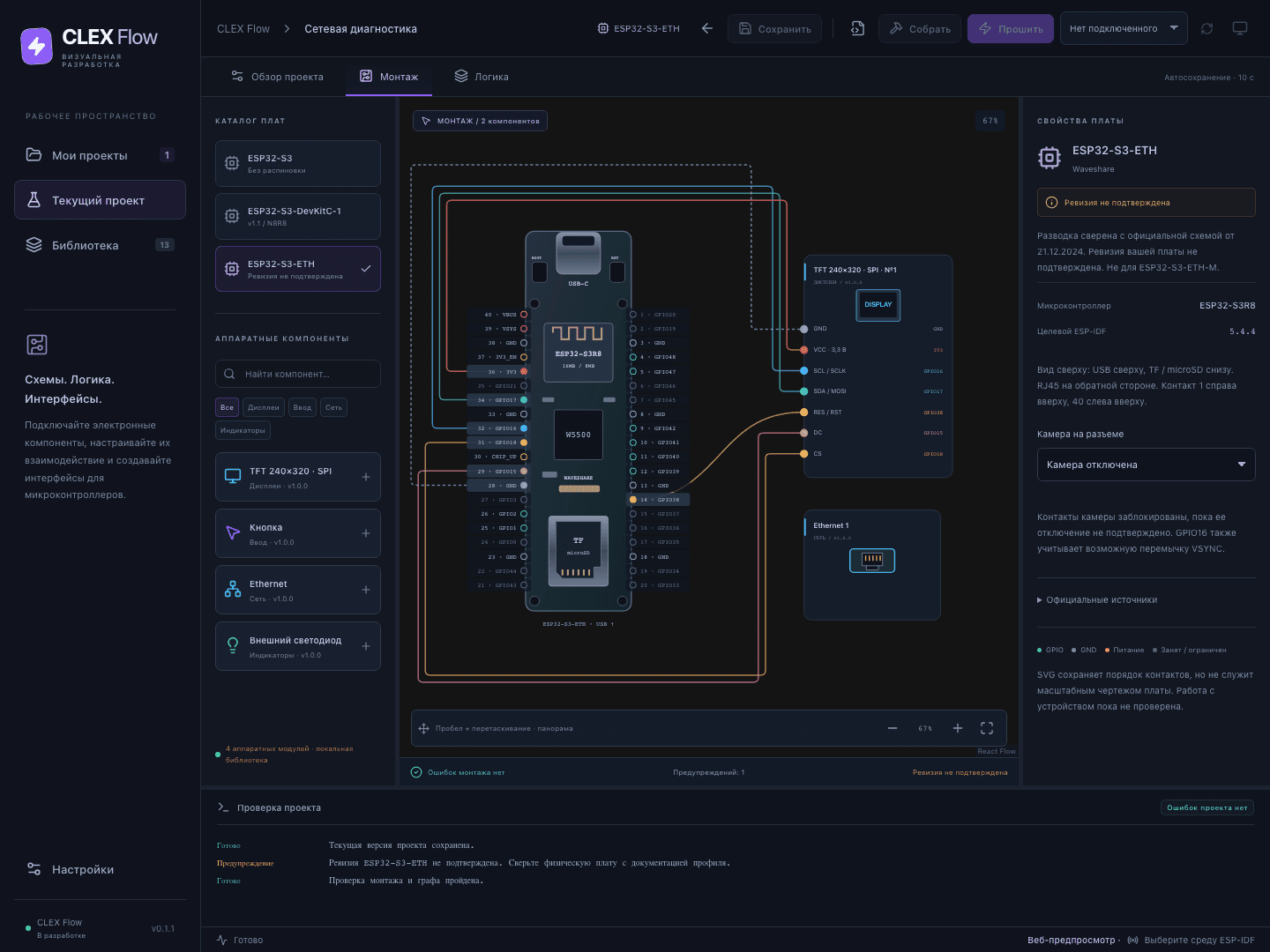This screenshot has width=1270, height=952.
Task: Click the refresh connection icon
Action: pos(1206,28)
